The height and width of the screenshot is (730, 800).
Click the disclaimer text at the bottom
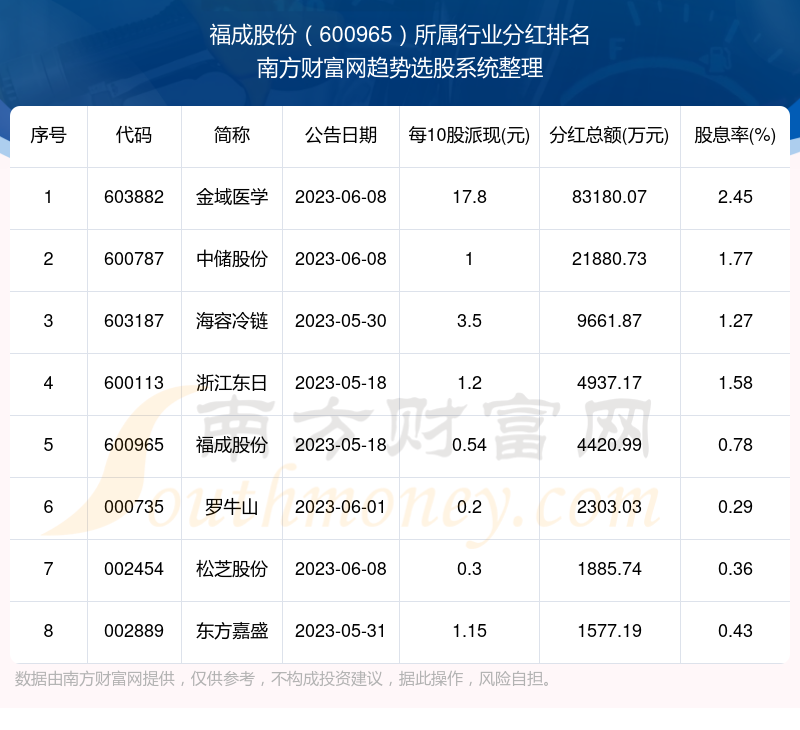[x=284, y=680]
